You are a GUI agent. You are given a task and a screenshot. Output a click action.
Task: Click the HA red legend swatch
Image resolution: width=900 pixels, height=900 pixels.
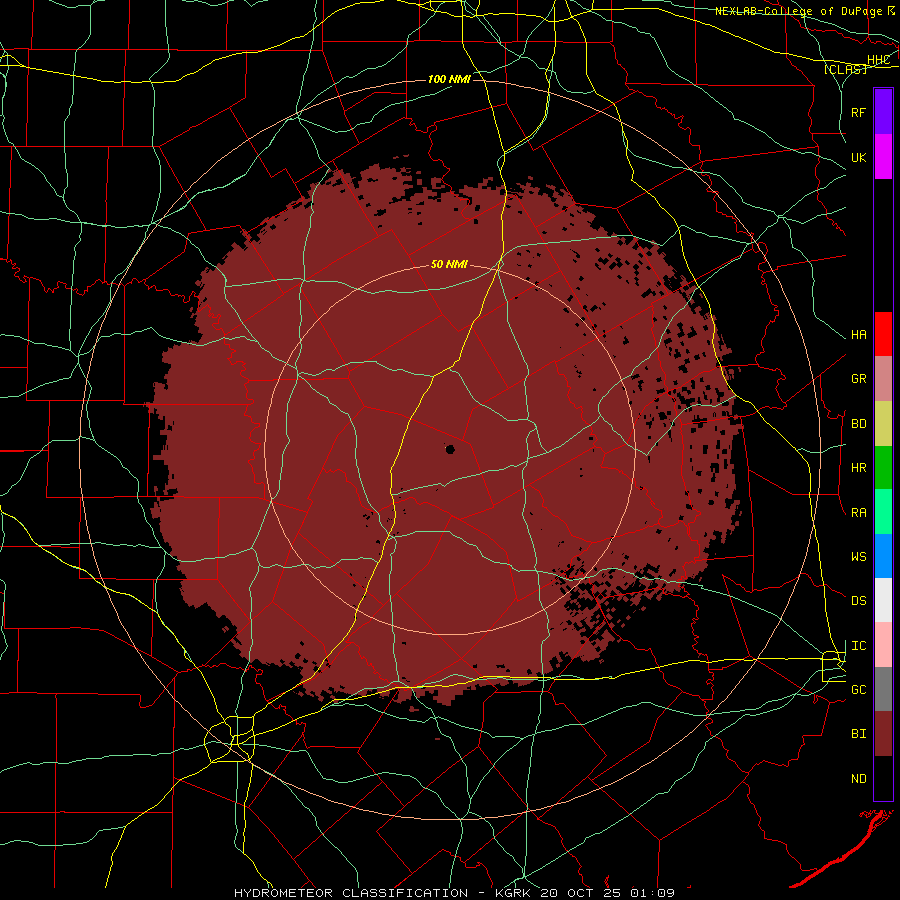pyautogui.click(x=883, y=334)
